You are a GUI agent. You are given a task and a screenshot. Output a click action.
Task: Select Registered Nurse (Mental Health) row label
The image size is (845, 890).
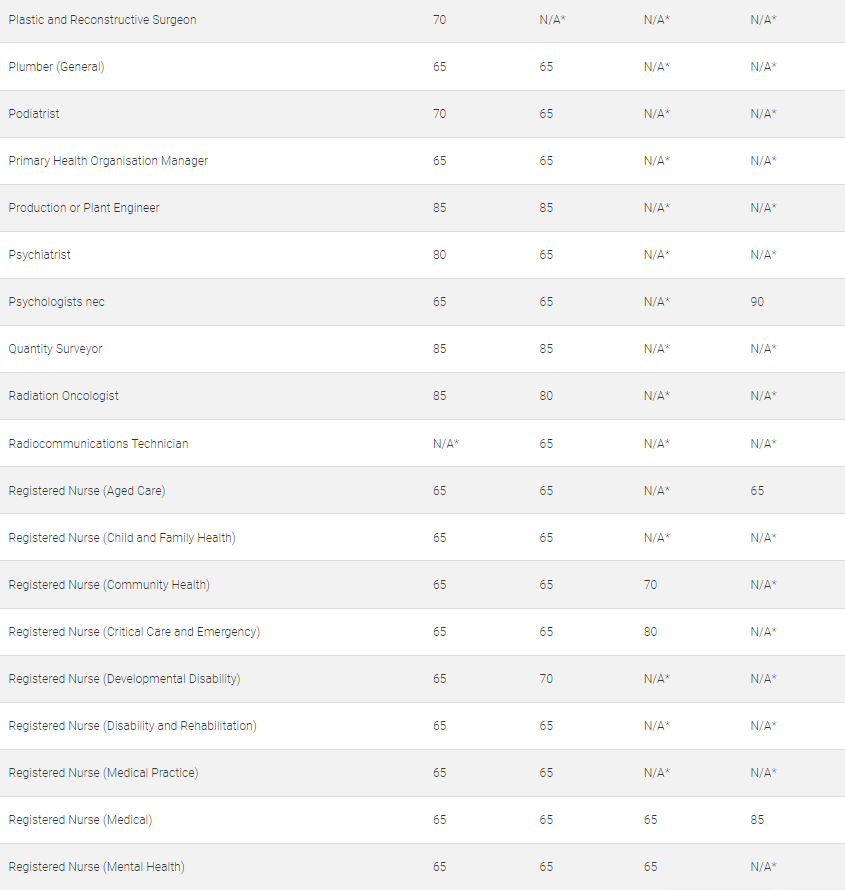coord(96,867)
